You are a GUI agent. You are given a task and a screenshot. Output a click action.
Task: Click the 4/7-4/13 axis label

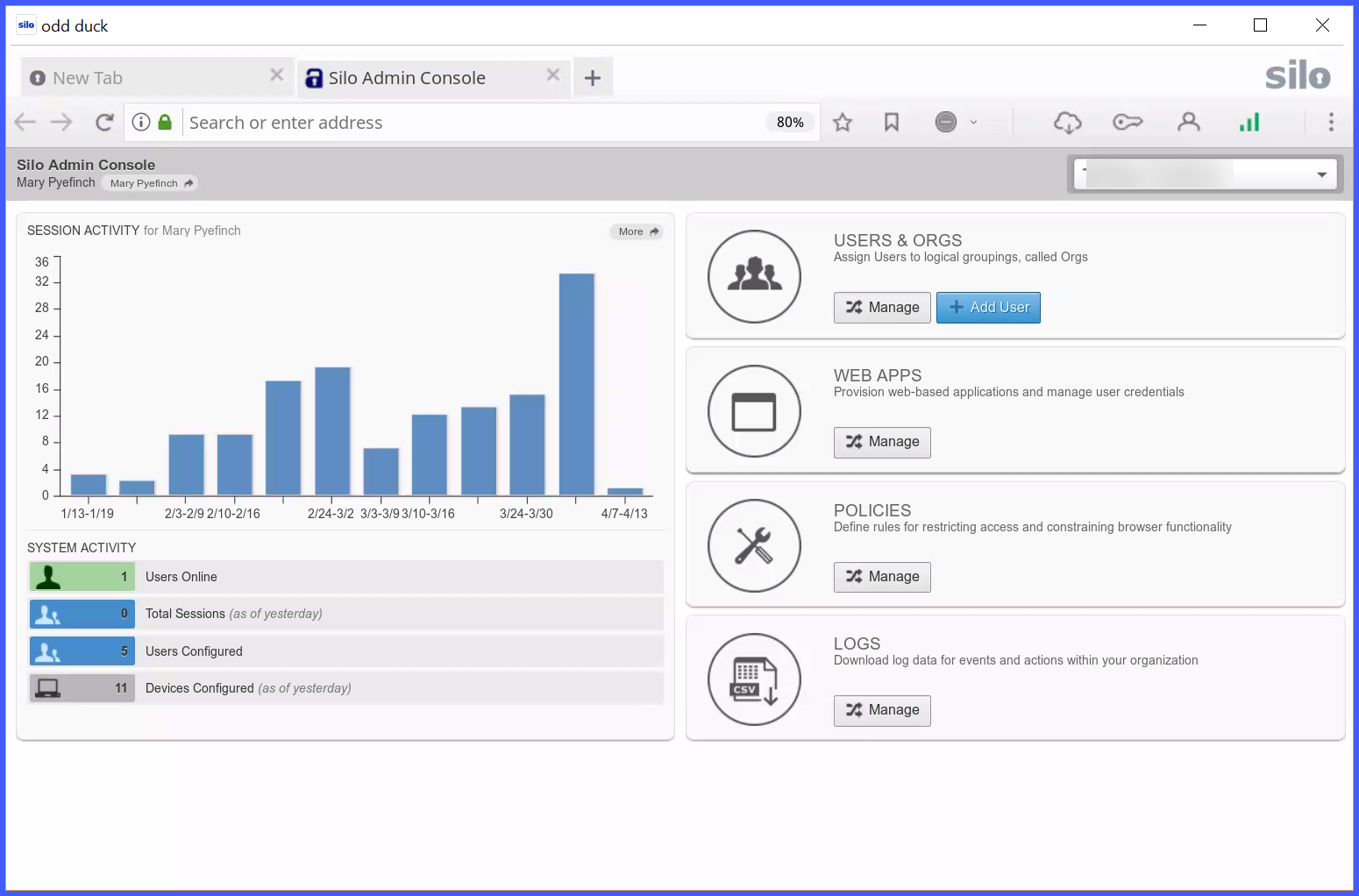[x=624, y=514]
